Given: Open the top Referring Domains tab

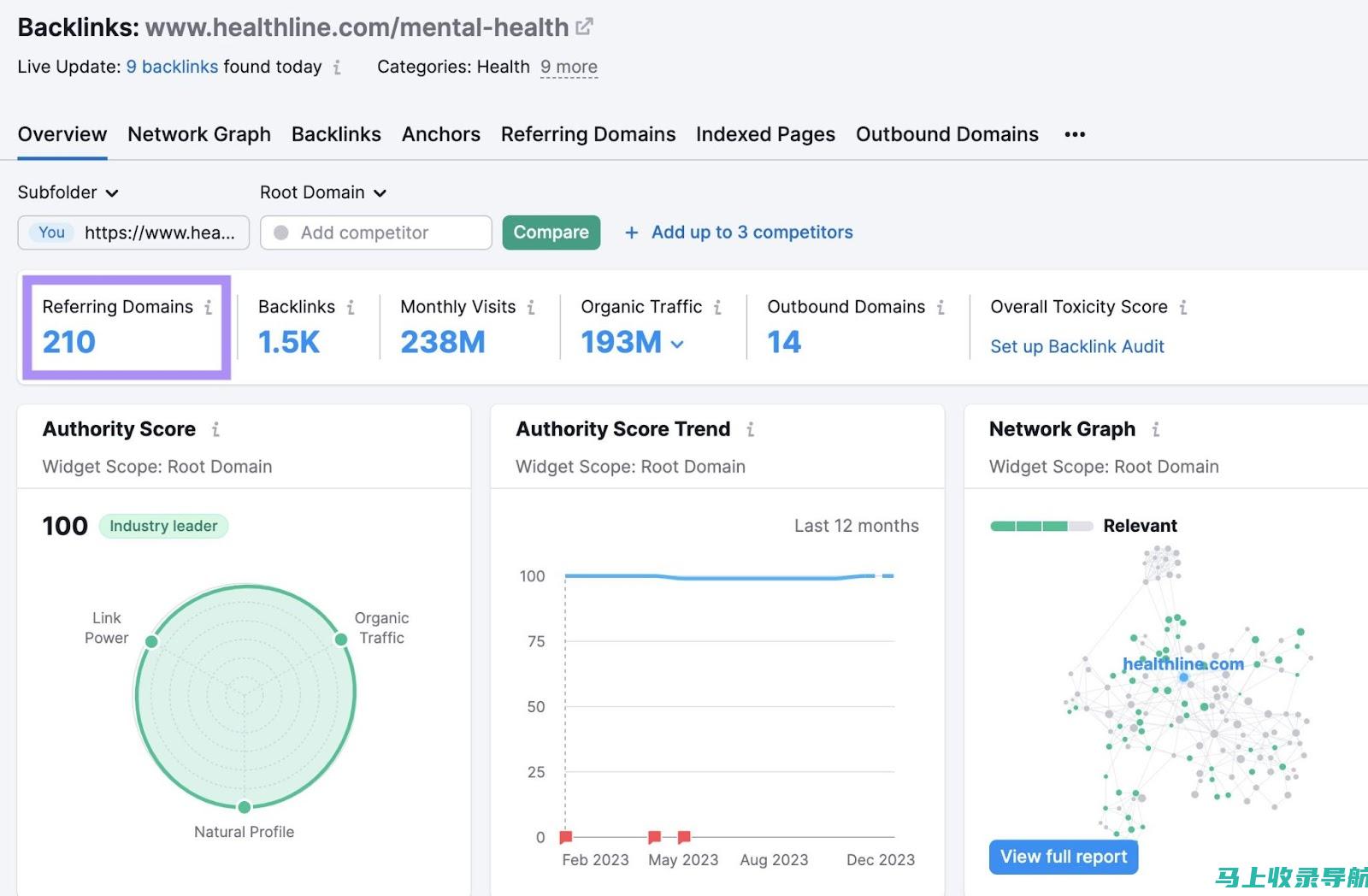Looking at the screenshot, I should point(588,134).
